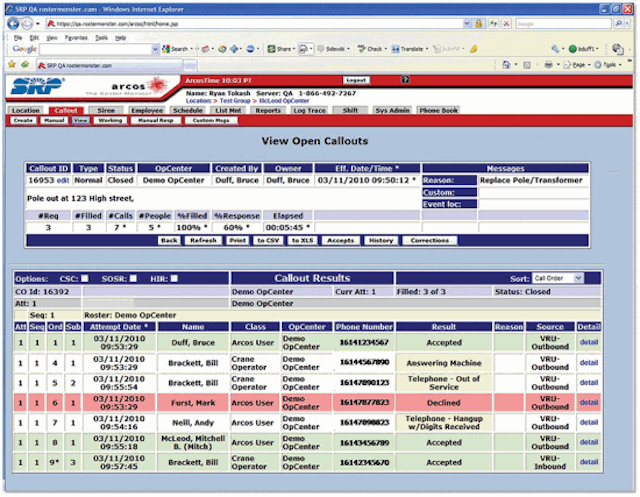Click the help question mark icon in red header
The height and width of the screenshot is (497, 640).
[405, 80]
